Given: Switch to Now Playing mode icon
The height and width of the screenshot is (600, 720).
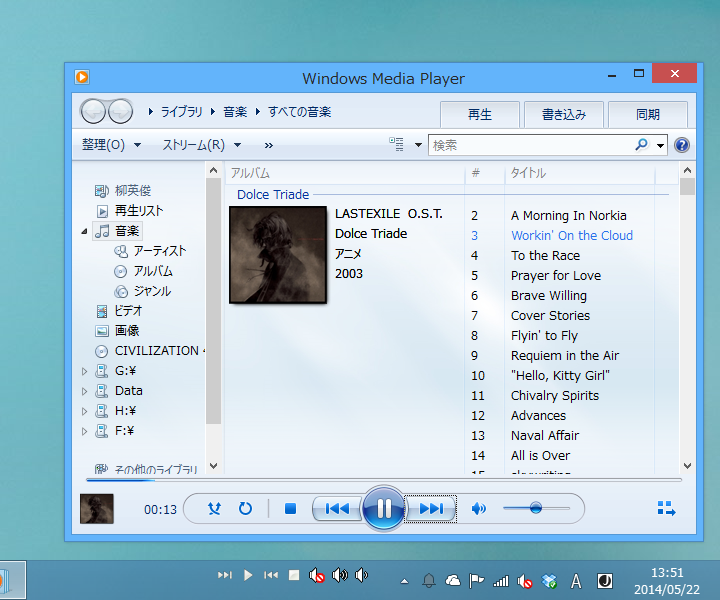Looking at the screenshot, I should [666, 509].
